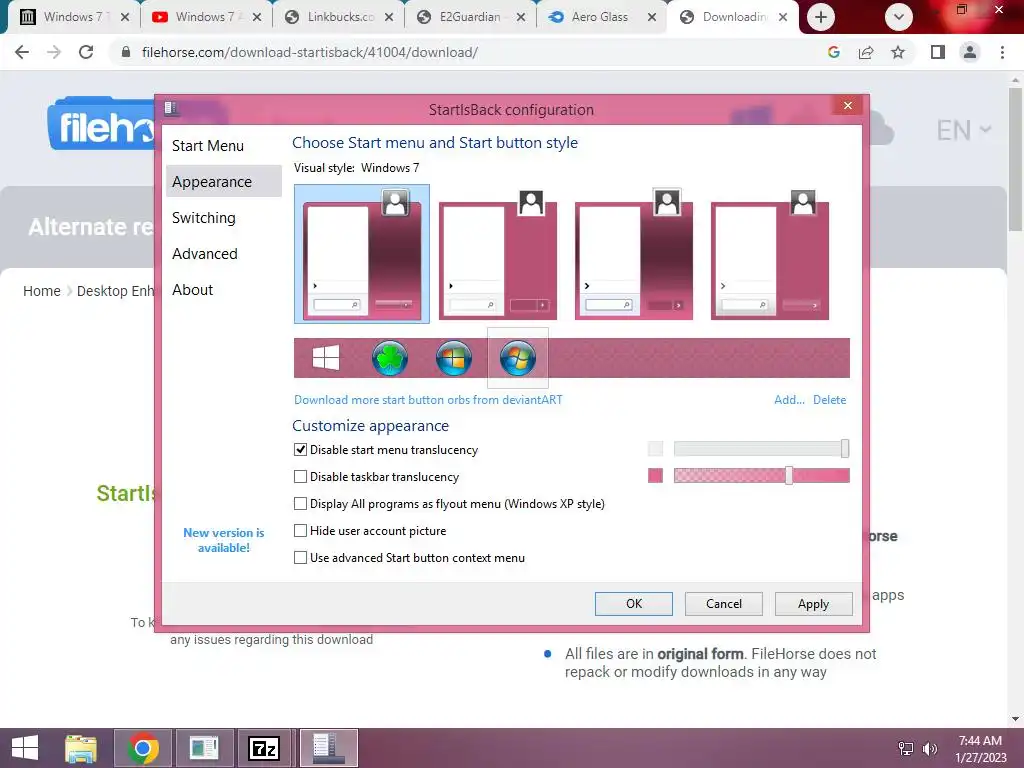The height and width of the screenshot is (768, 1024).
Task: Open the EN language dropdown on FileHorse
Action: [x=964, y=130]
